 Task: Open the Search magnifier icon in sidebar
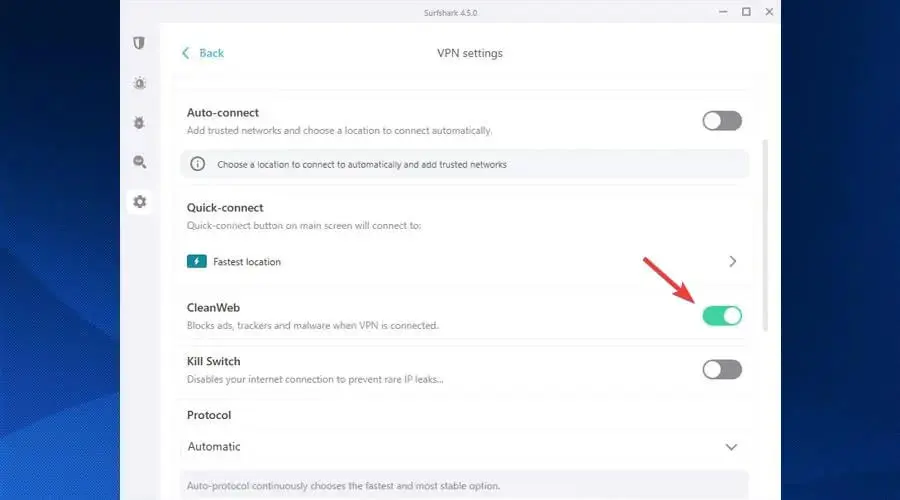tap(139, 161)
